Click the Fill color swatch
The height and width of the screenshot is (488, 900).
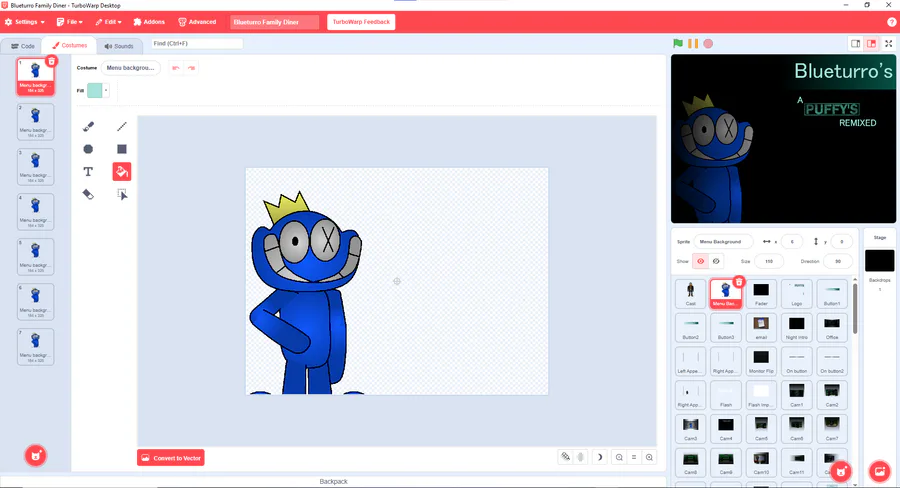(95, 90)
